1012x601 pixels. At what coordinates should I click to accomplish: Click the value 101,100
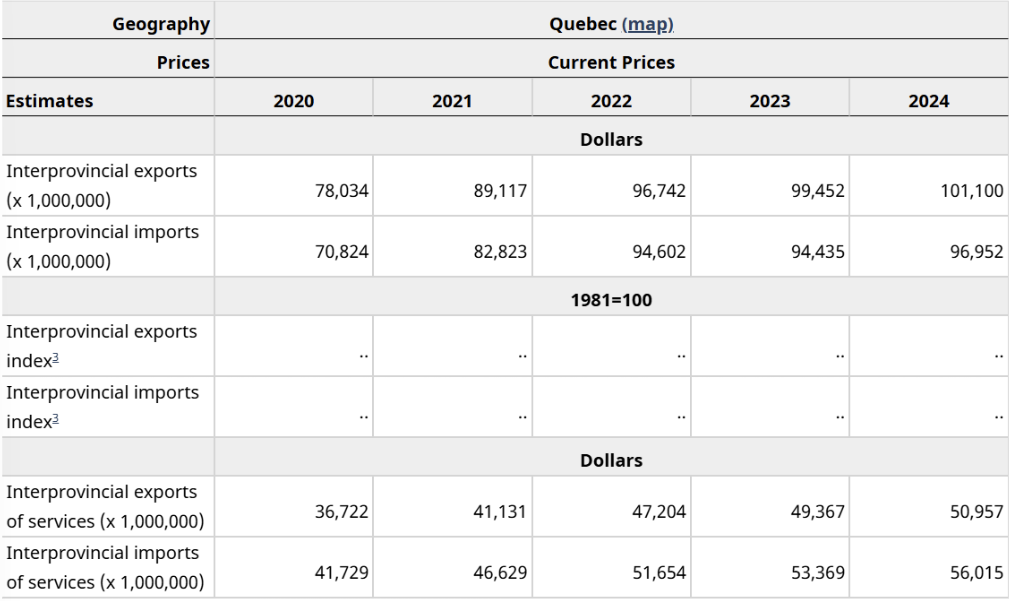tap(972, 191)
